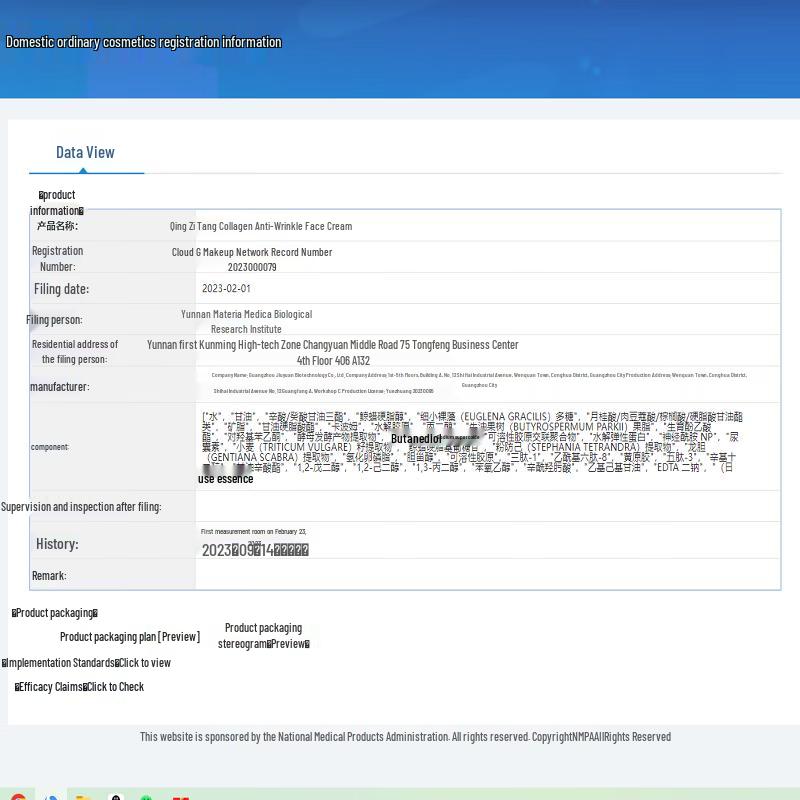
Task: Click registration number 2023000079
Action: 252,267
